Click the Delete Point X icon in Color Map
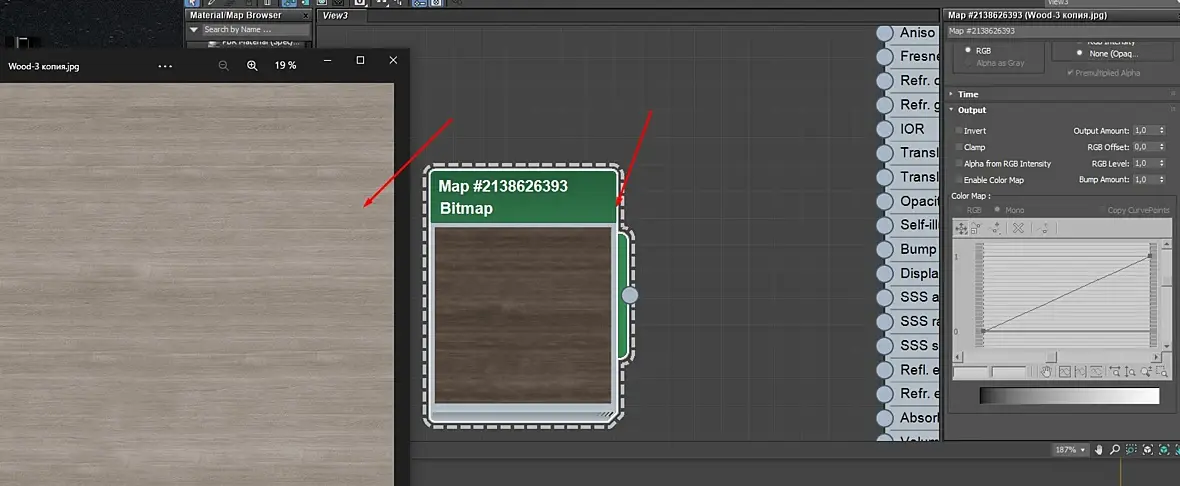 [1018, 228]
